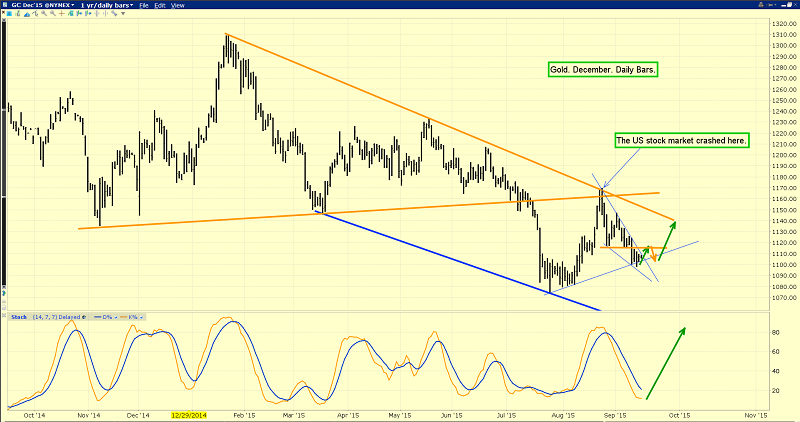Open the K% line options in Stoch panel

(x=131, y=317)
